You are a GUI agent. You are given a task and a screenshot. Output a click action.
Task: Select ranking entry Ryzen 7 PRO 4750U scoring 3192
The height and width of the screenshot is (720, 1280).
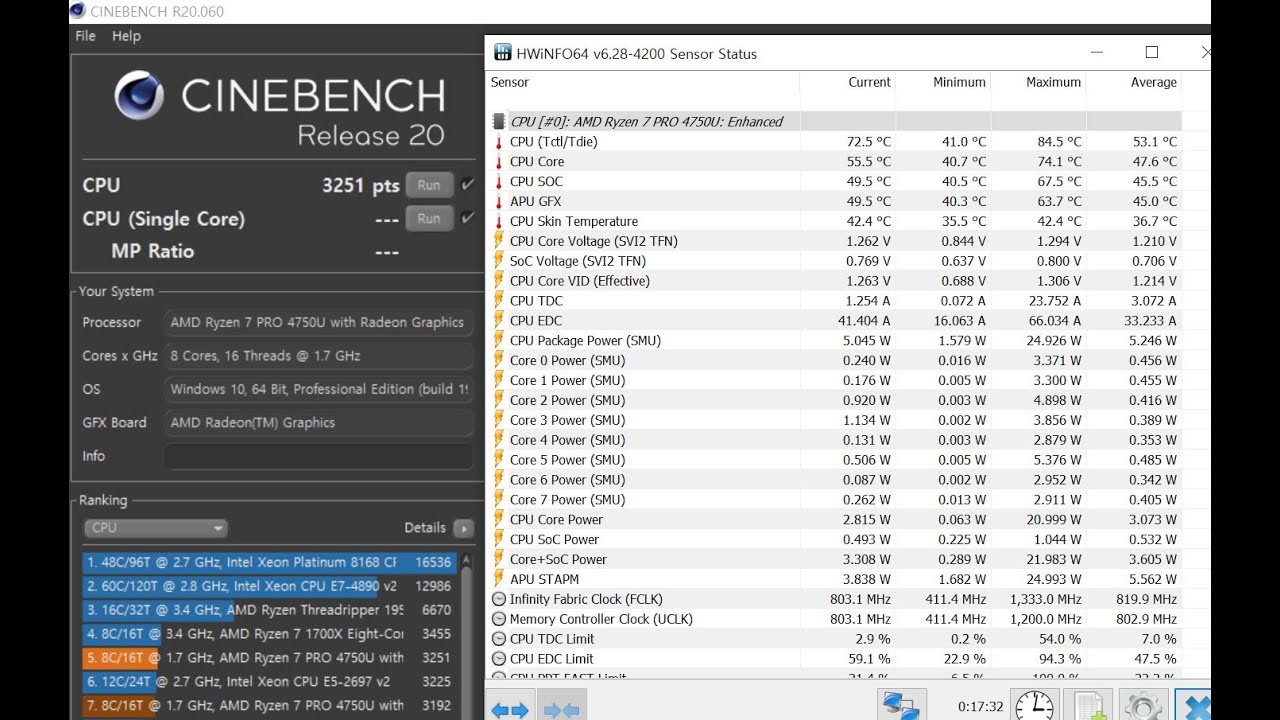(269, 706)
